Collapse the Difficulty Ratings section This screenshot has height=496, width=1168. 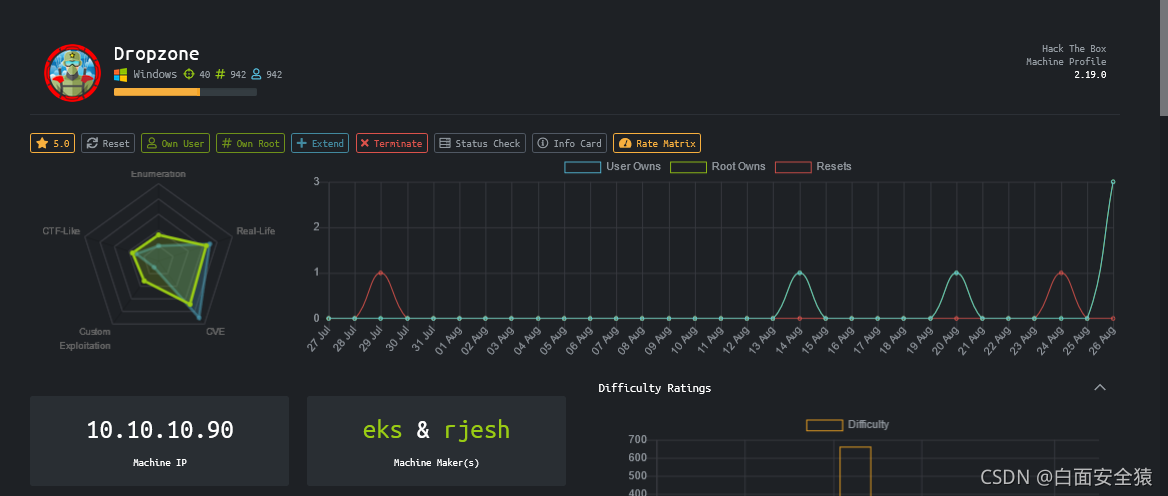(x=1099, y=387)
